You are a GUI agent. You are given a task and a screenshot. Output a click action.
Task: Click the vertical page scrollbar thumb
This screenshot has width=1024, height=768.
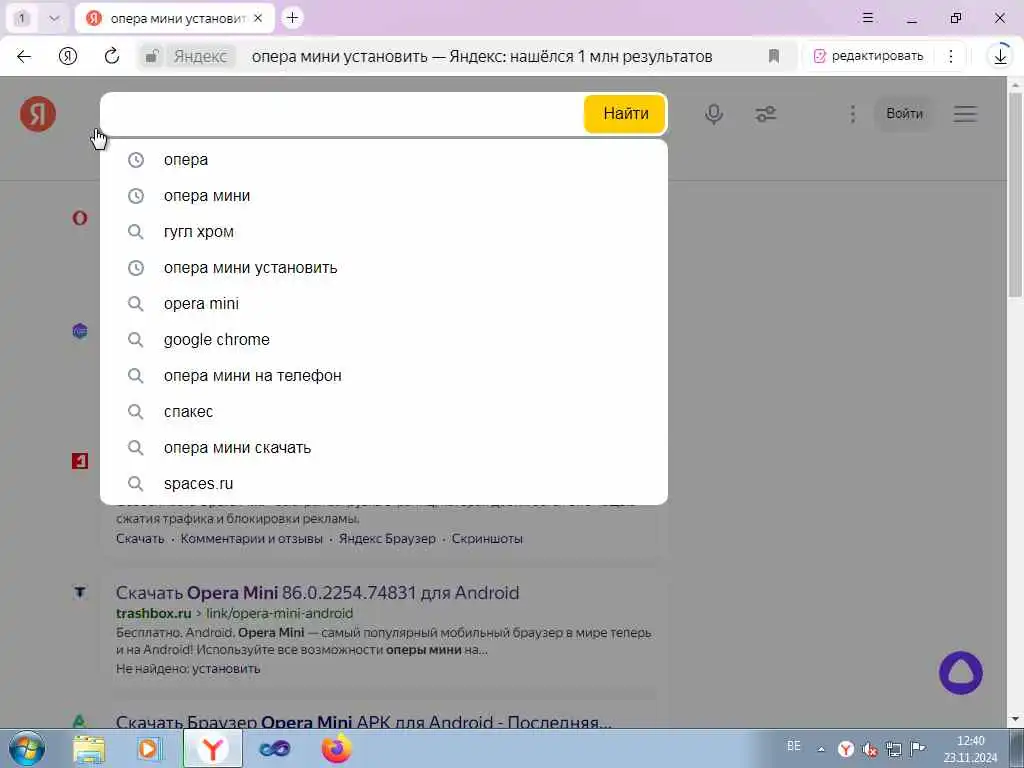[1015, 195]
